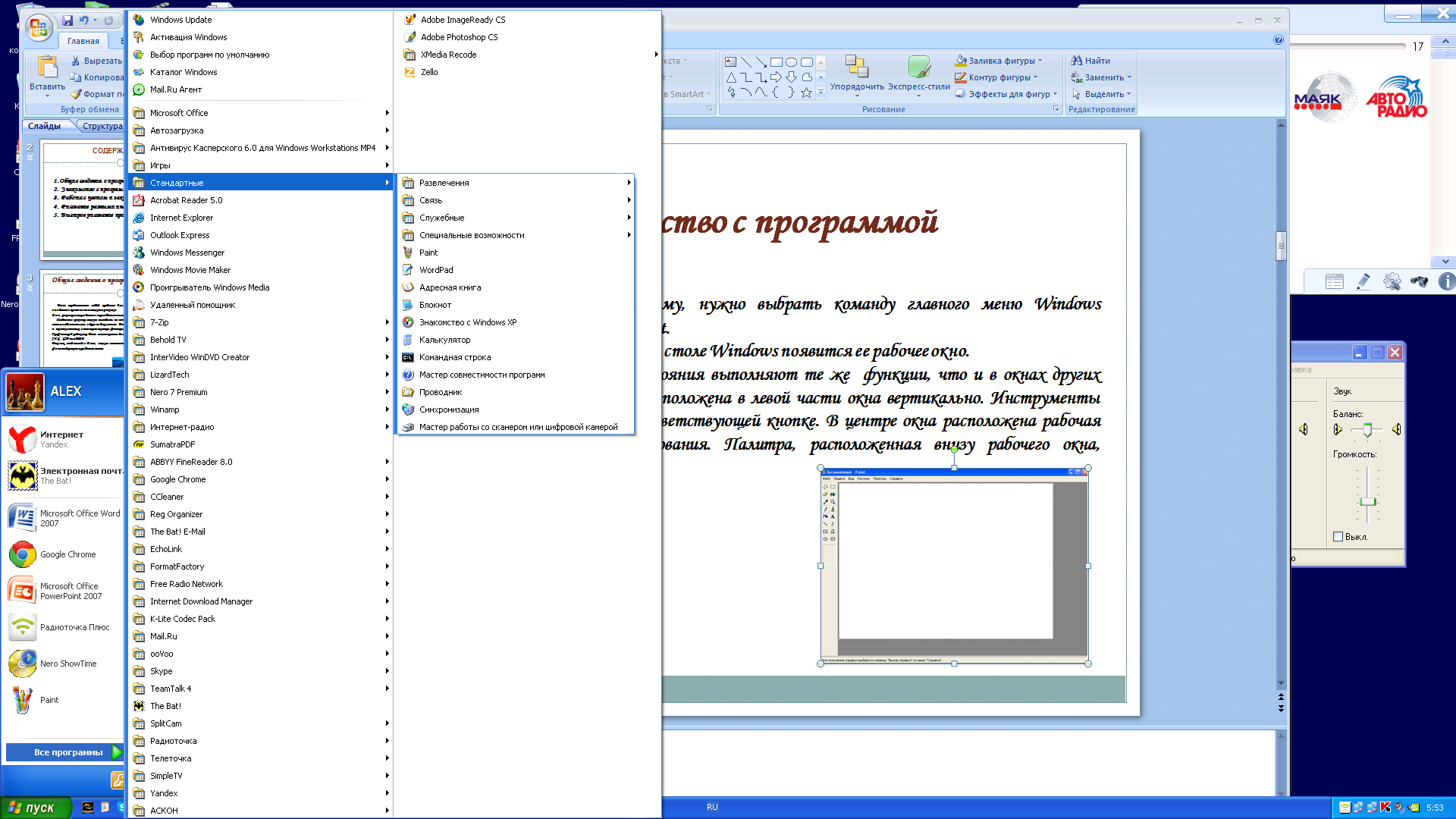The image size is (1456, 819).
Task: Save presentation via quick access toolbar
Action: (67, 20)
